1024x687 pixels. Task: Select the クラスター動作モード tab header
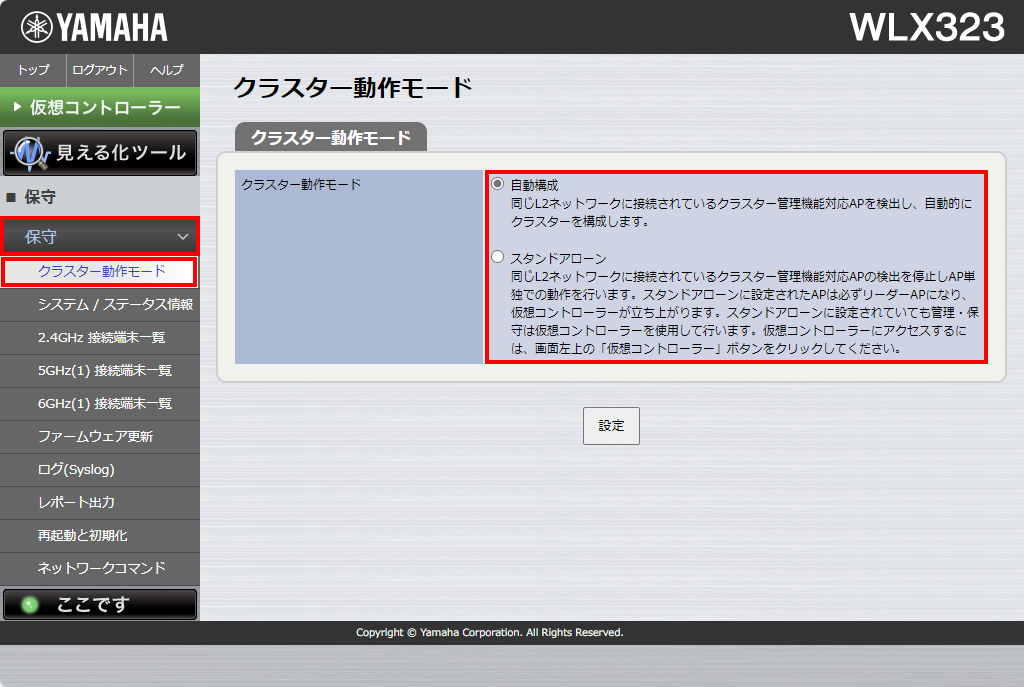[x=331, y=138]
